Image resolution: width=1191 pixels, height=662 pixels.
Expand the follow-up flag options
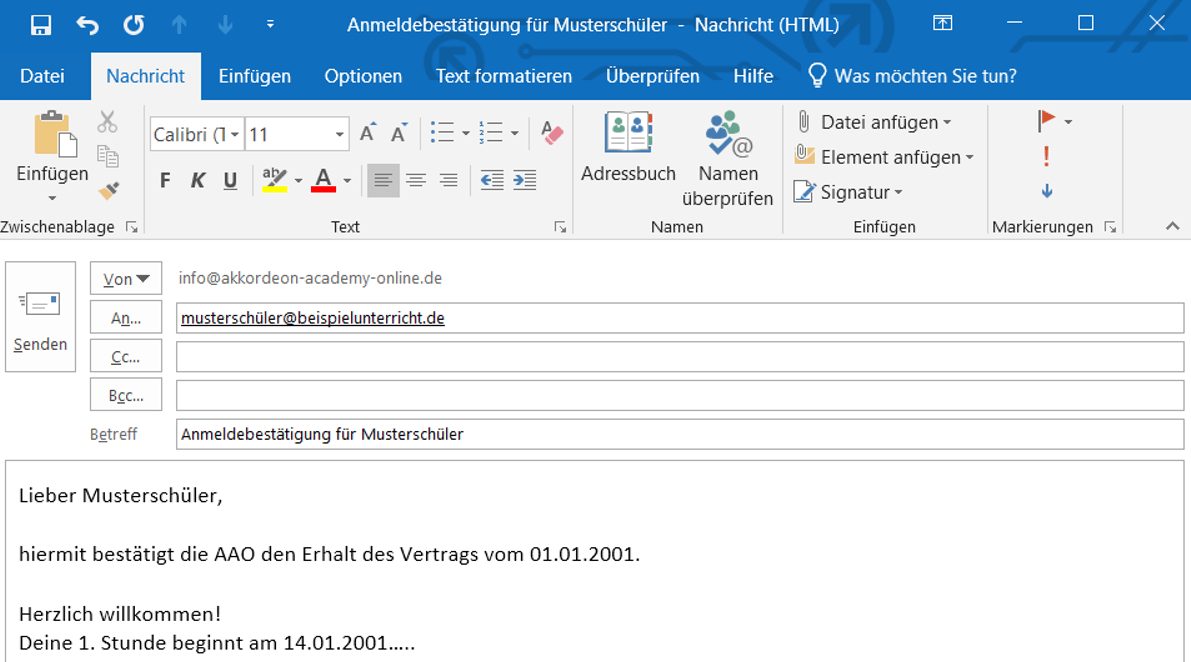(1069, 121)
